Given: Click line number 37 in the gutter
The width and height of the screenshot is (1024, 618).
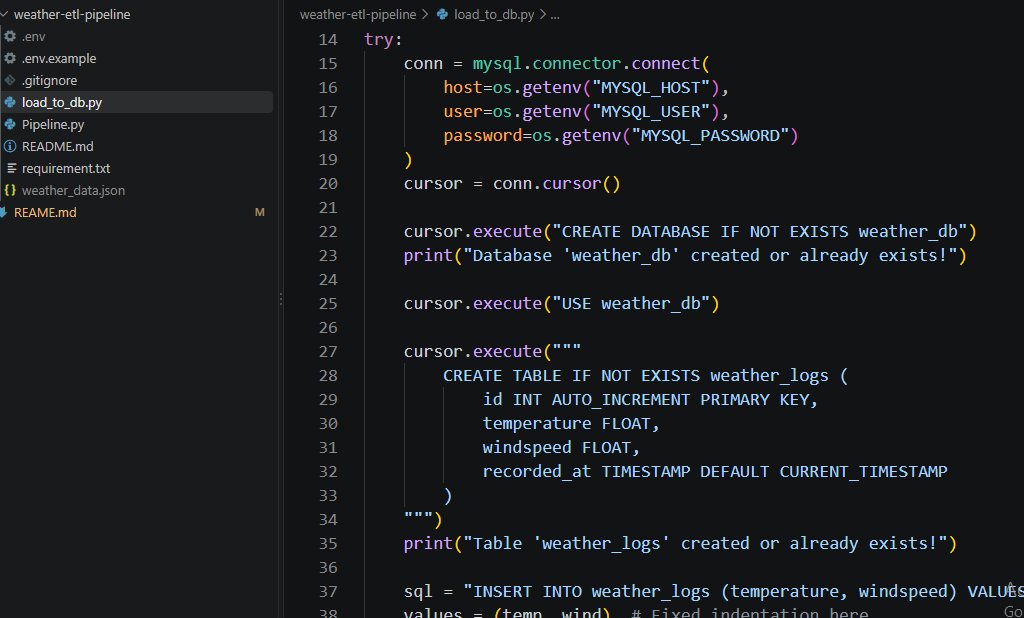Looking at the screenshot, I should click(x=328, y=592).
